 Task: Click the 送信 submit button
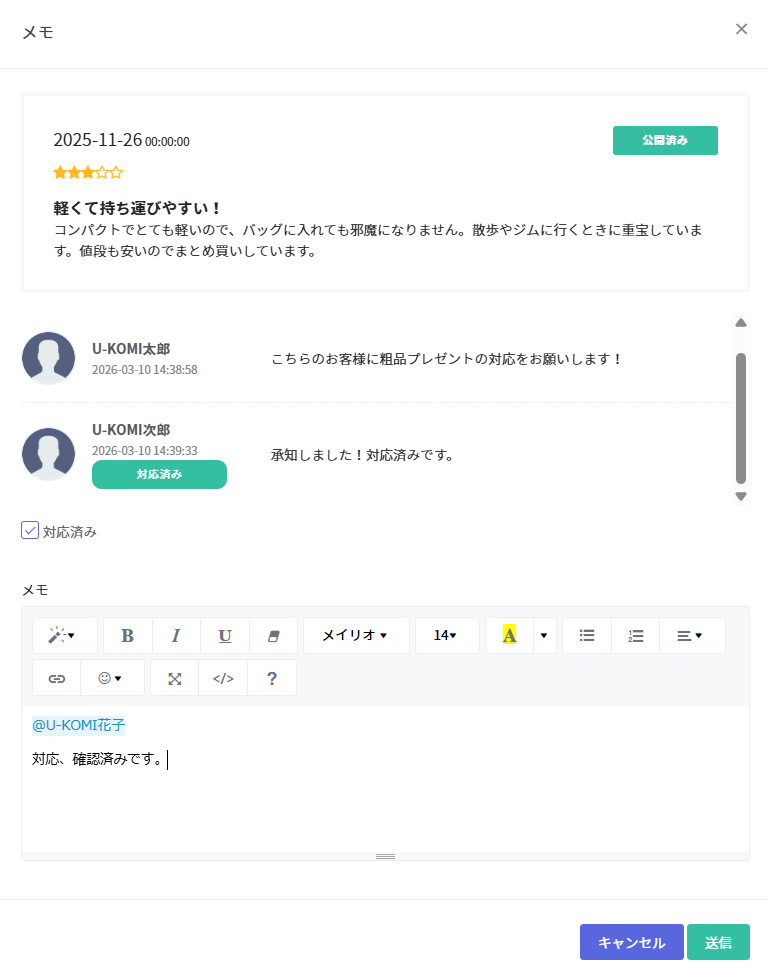click(718, 942)
